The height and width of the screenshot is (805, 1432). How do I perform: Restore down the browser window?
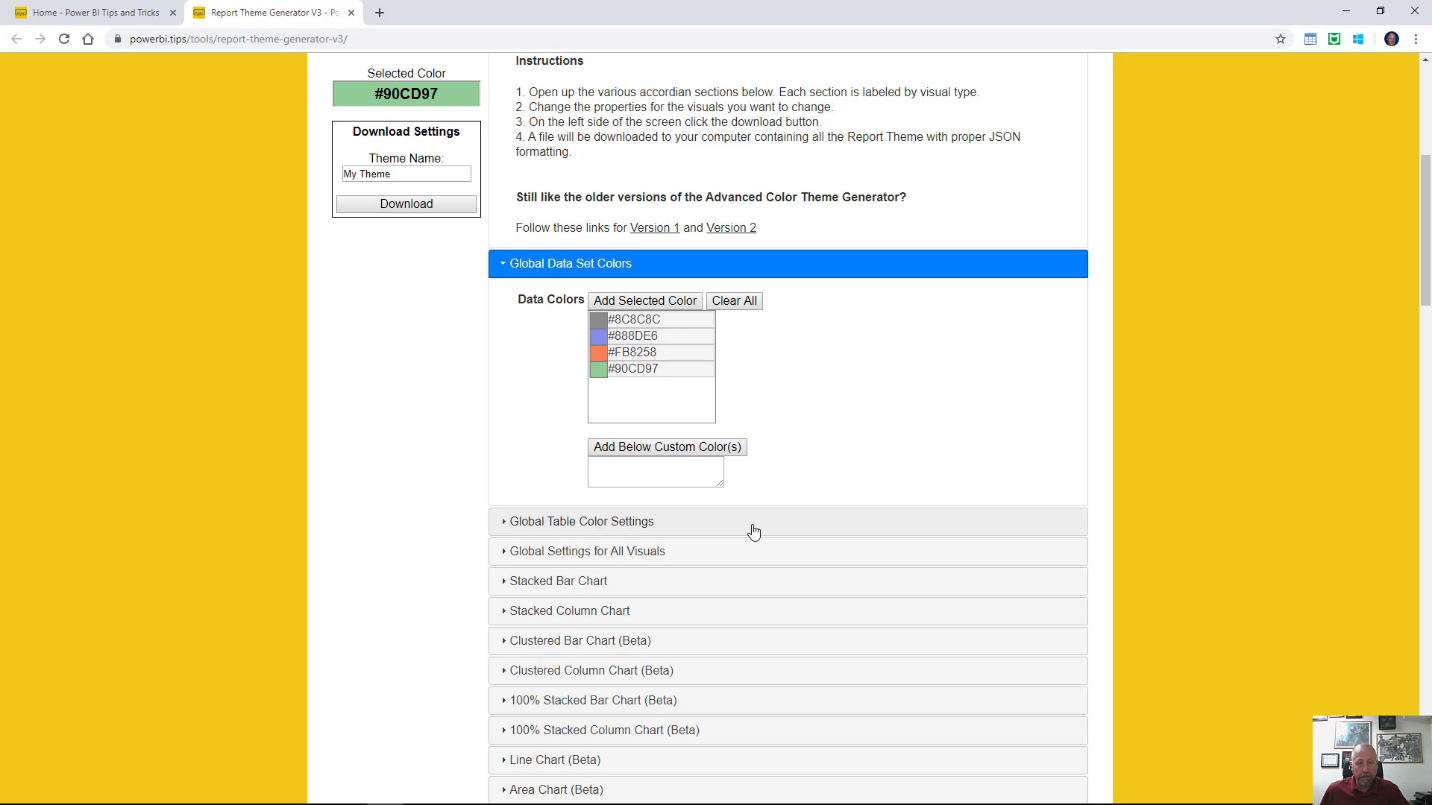[1380, 11]
